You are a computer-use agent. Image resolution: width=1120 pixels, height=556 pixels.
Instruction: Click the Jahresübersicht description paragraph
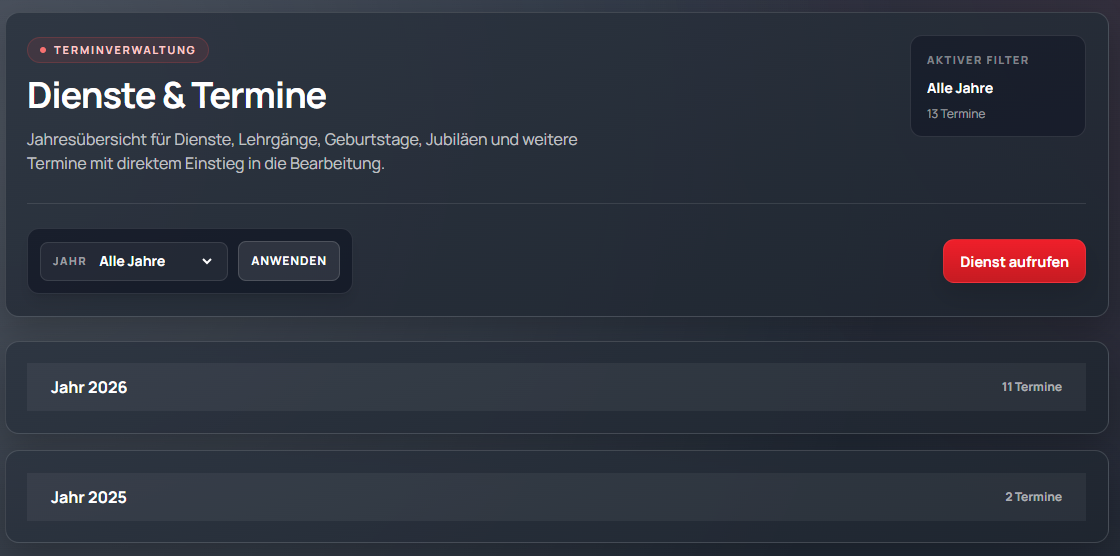(302, 152)
